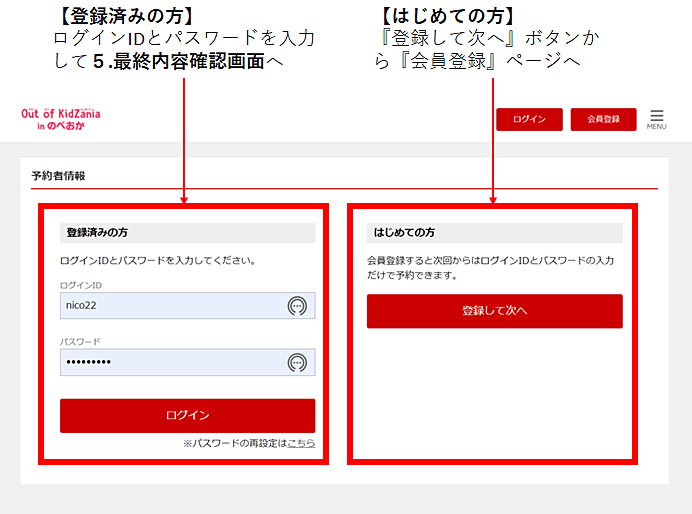Click the autofill icon in the Login ID field
Screen dimensions: 692x514
[297, 306]
